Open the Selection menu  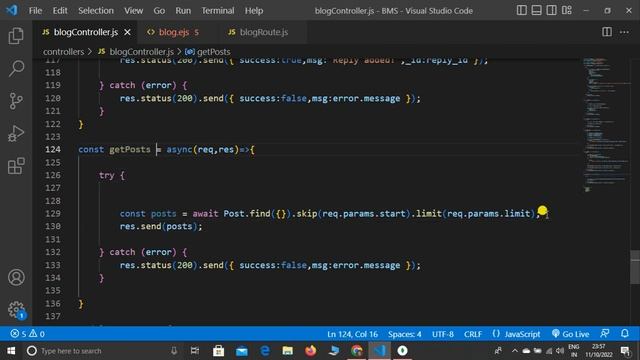pos(96,11)
